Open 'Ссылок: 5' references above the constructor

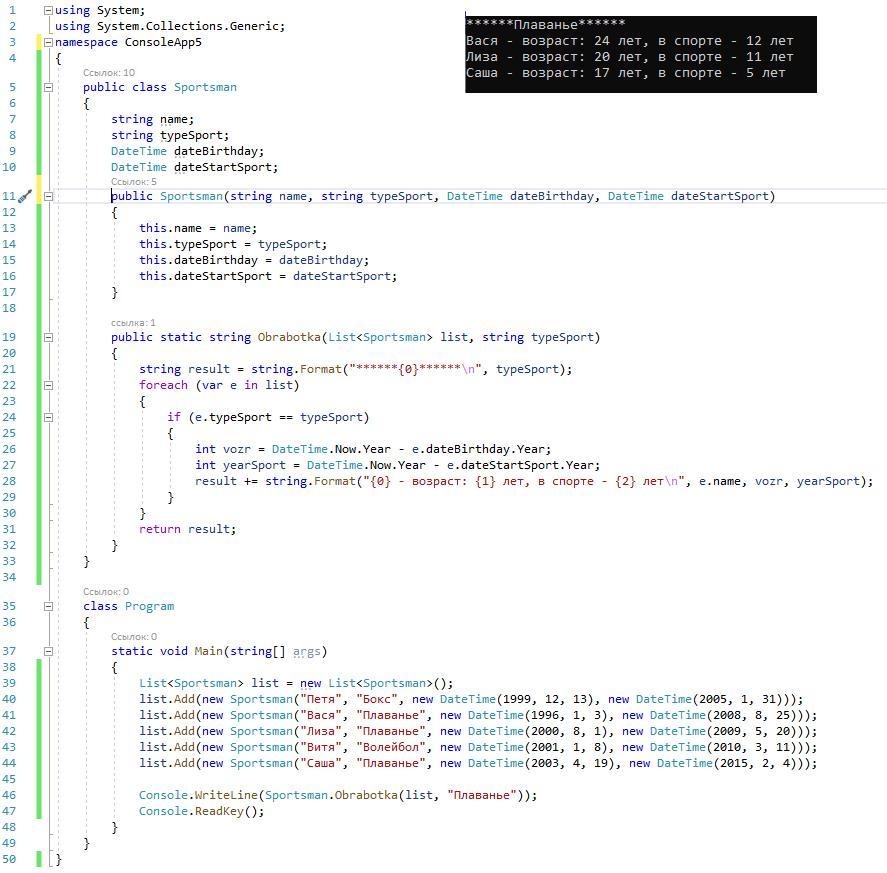134,182
